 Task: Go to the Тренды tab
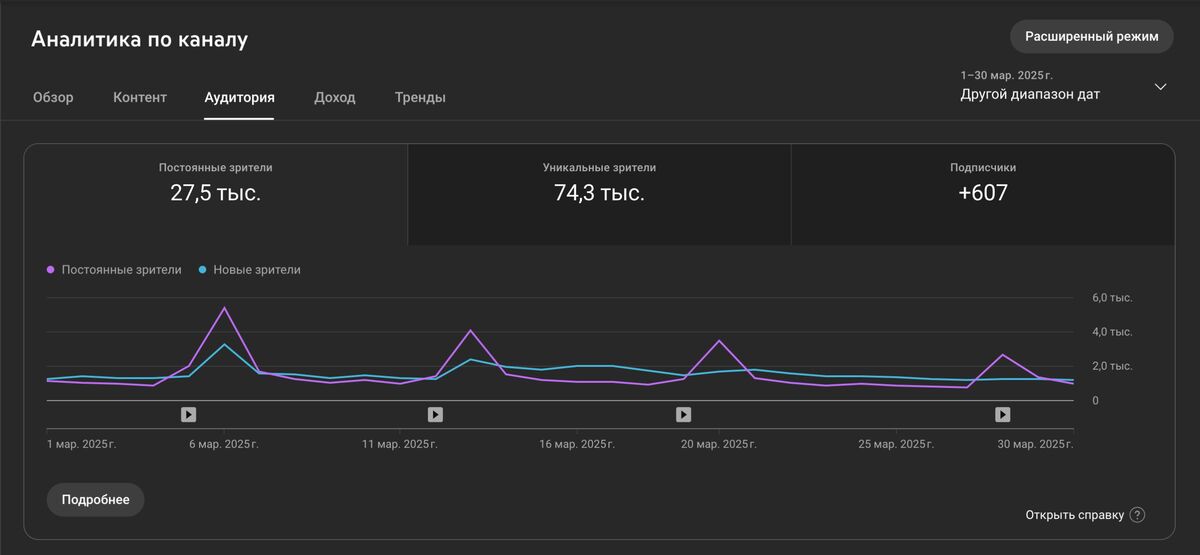(x=420, y=98)
